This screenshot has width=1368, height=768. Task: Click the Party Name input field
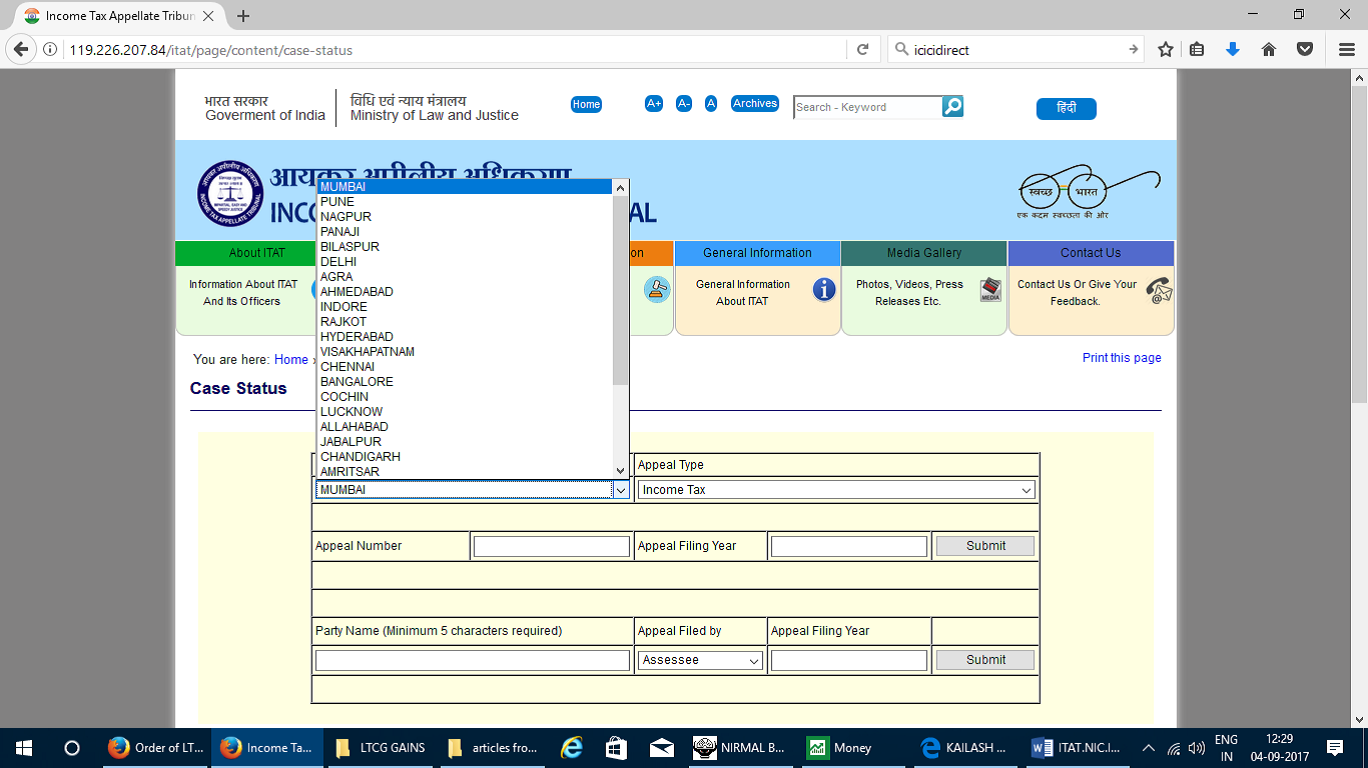pyautogui.click(x=472, y=660)
